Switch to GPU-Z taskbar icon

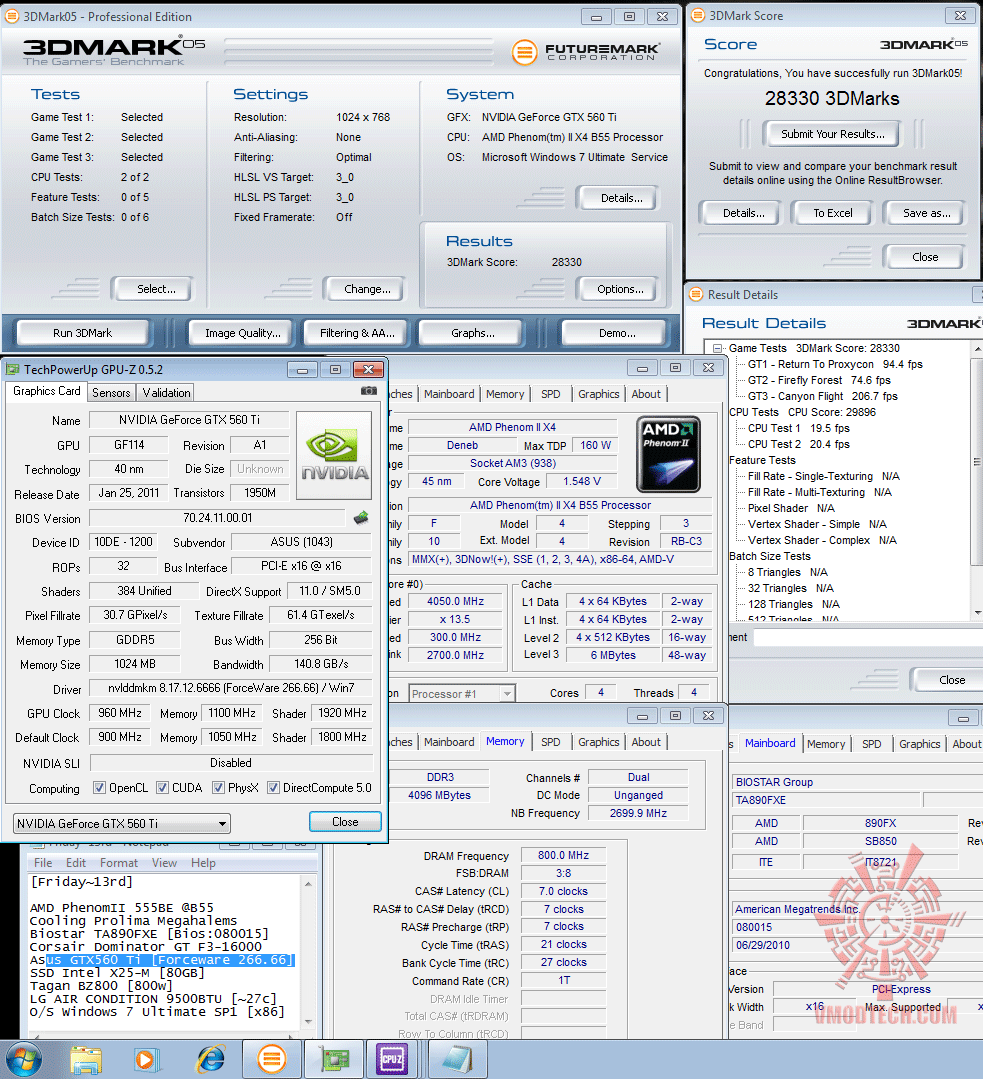[x=333, y=1060]
